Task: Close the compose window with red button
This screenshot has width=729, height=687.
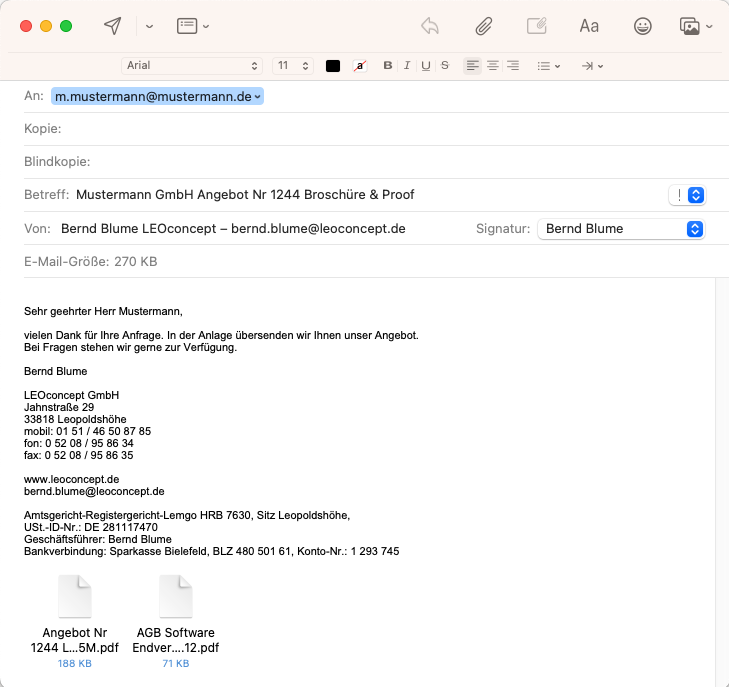Action: (26, 26)
